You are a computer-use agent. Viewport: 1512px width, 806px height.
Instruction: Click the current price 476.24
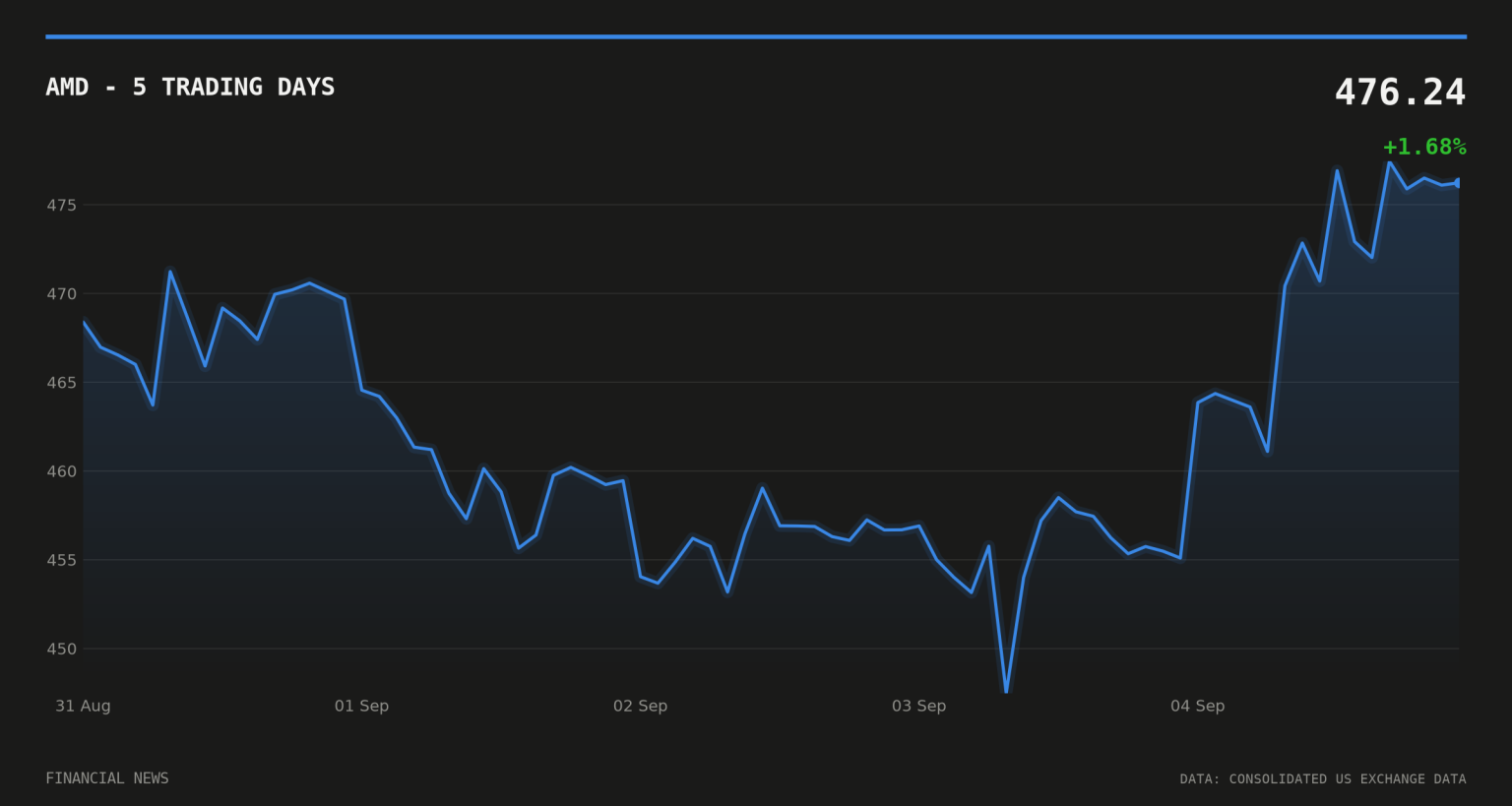(x=1400, y=93)
